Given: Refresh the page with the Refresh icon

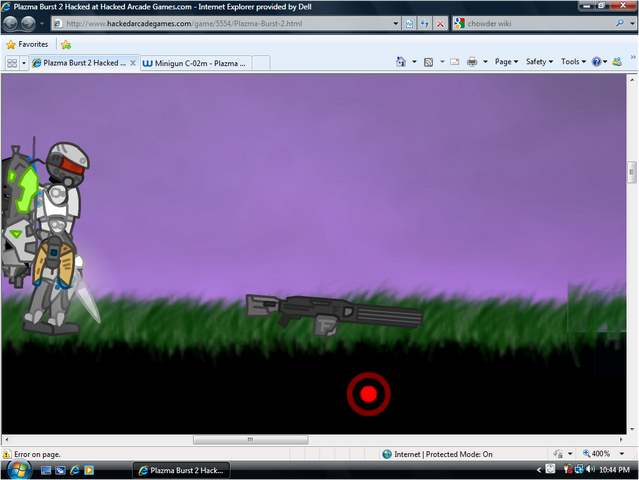Looking at the screenshot, I should pyautogui.click(x=425, y=24).
